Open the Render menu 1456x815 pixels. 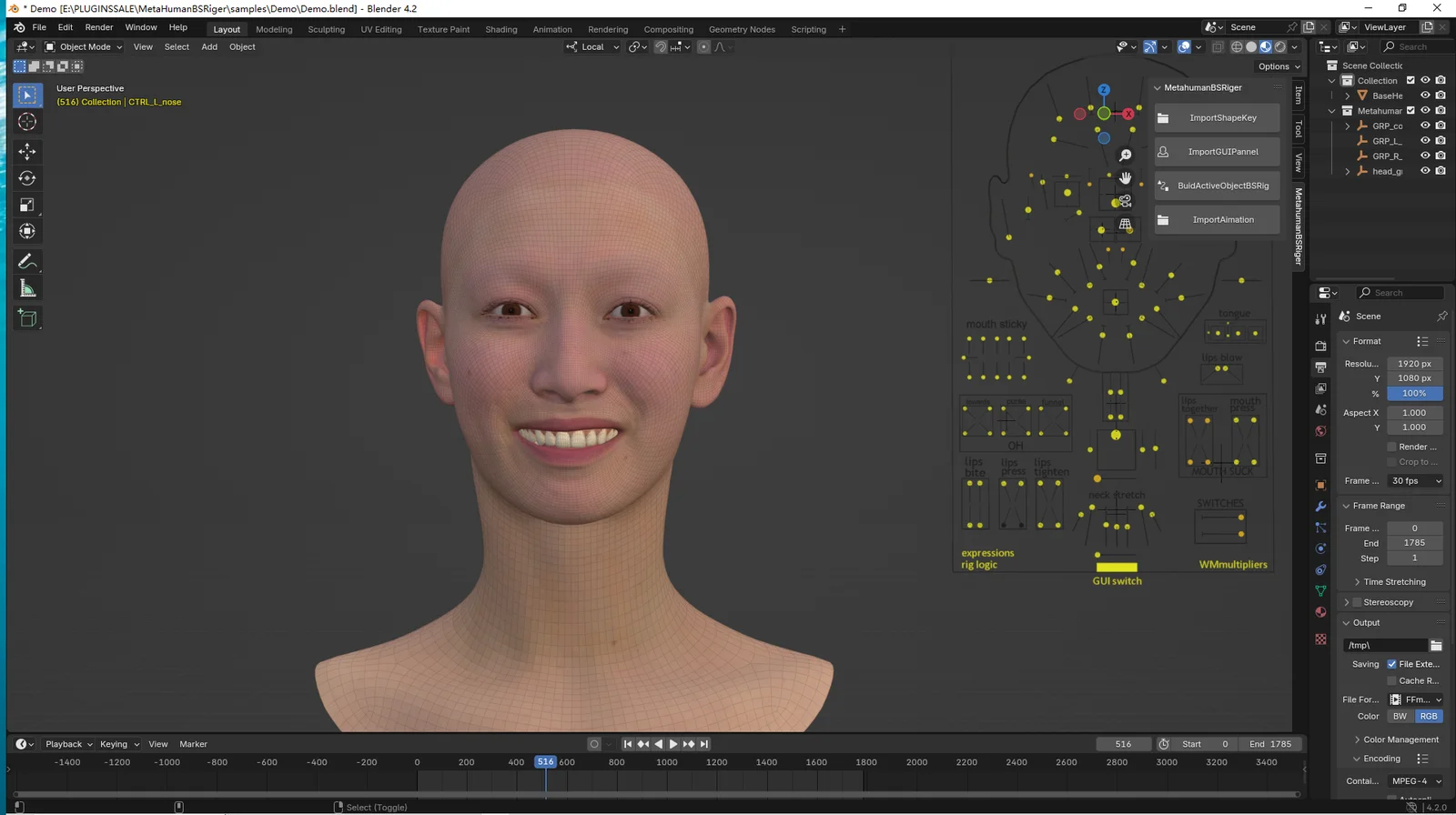tap(99, 27)
